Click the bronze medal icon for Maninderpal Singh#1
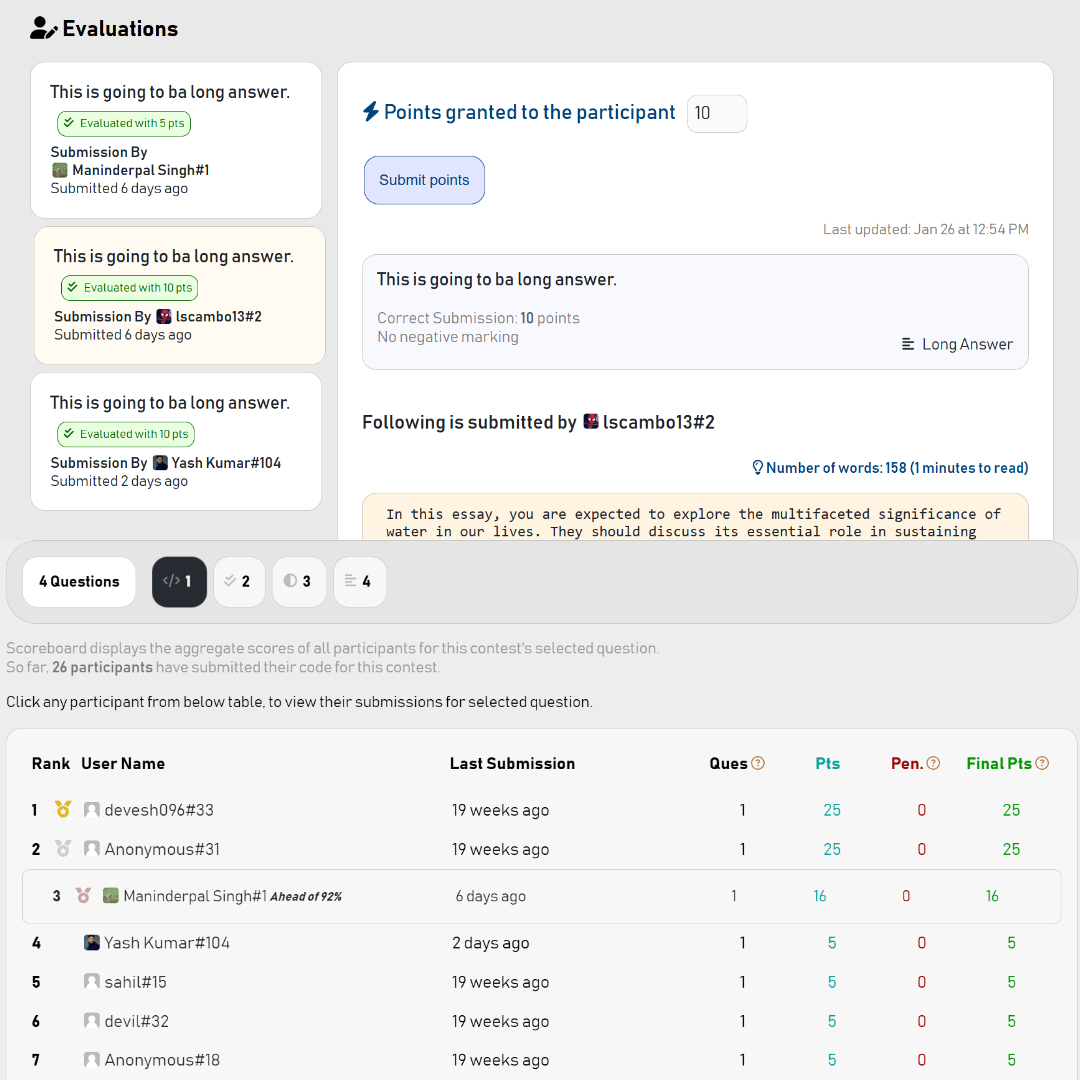 pyautogui.click(x=83, y=895)
